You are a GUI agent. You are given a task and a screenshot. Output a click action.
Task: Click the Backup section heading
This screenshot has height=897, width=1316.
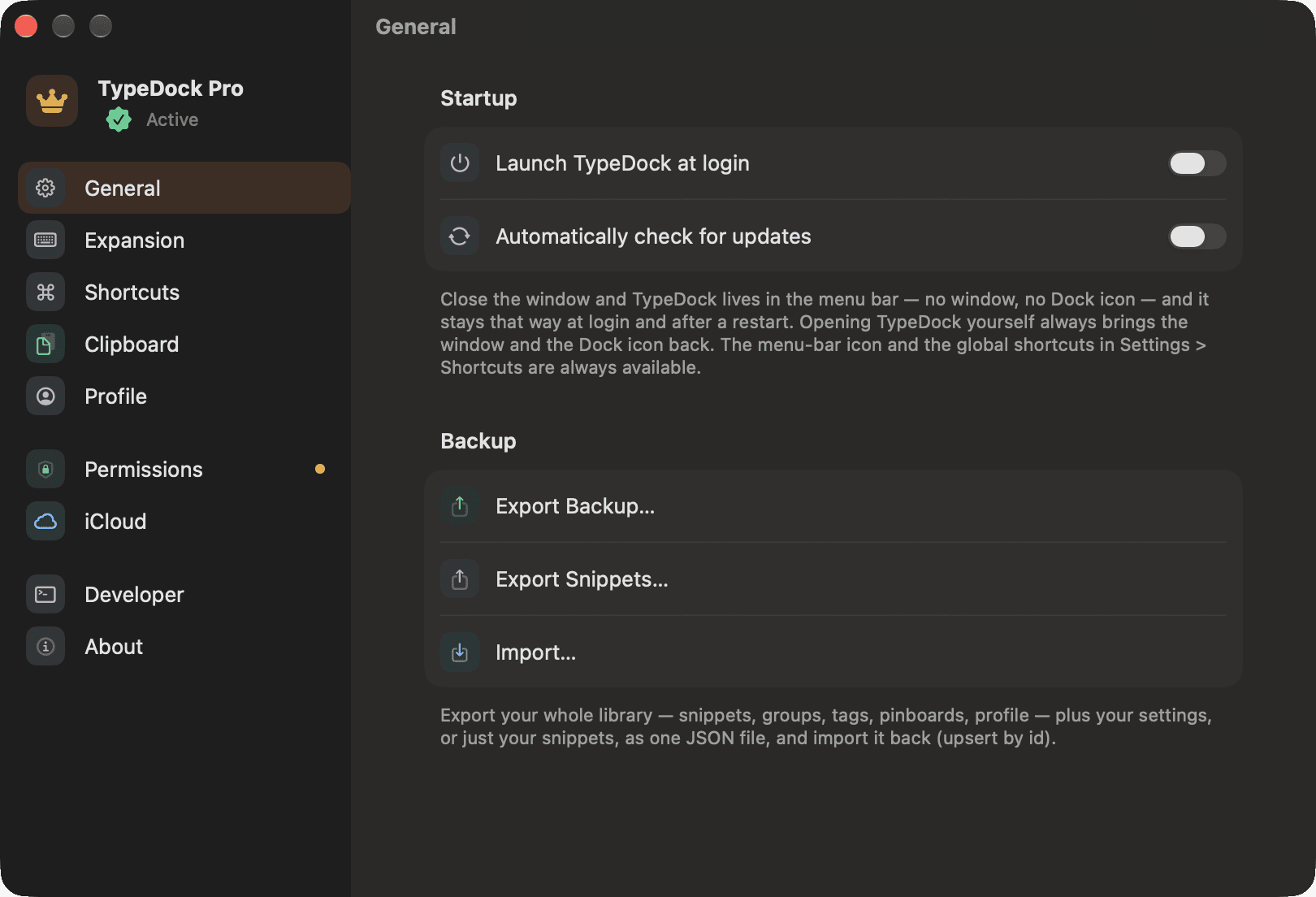point(478,441)
